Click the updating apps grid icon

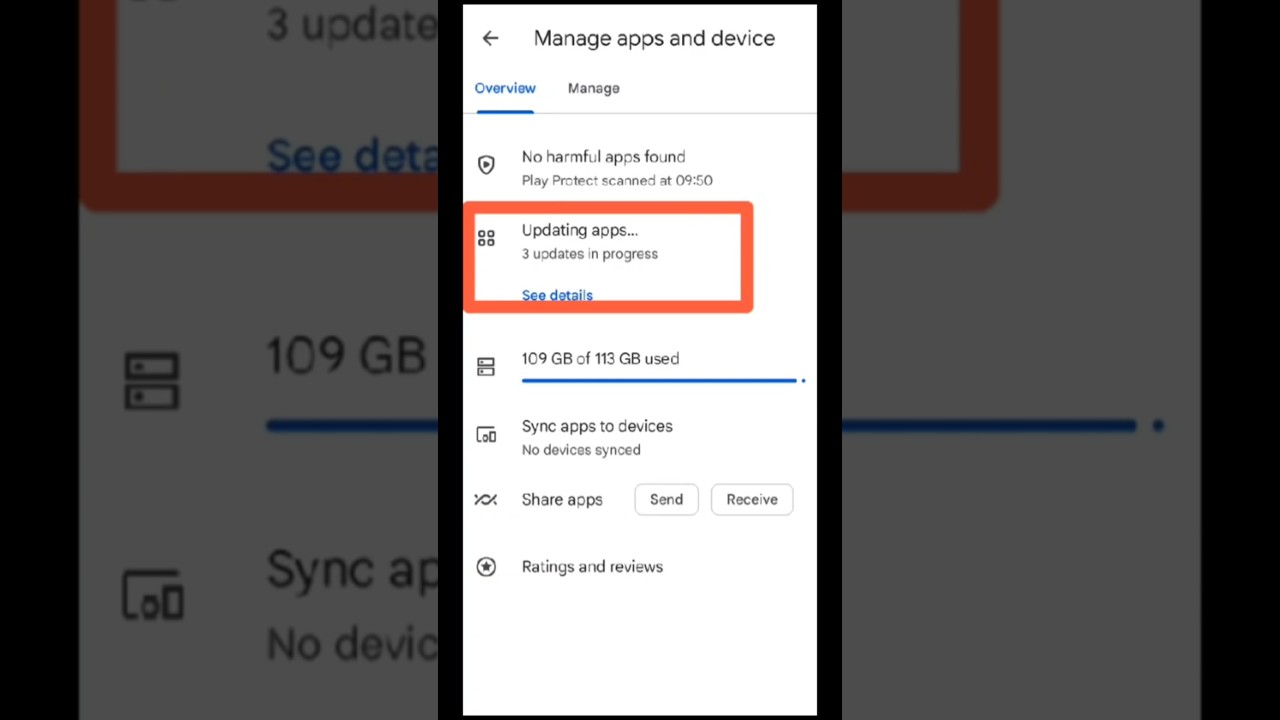tap(486, 238)
